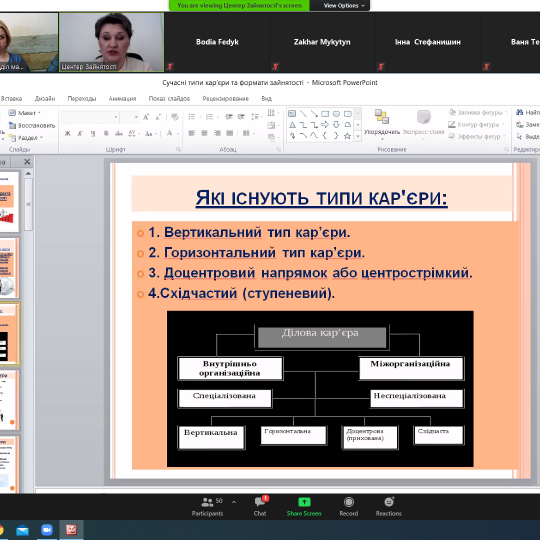Decrease font size with A-down icon
This screenshot has width=540, height=540.
tap(158, 117)
